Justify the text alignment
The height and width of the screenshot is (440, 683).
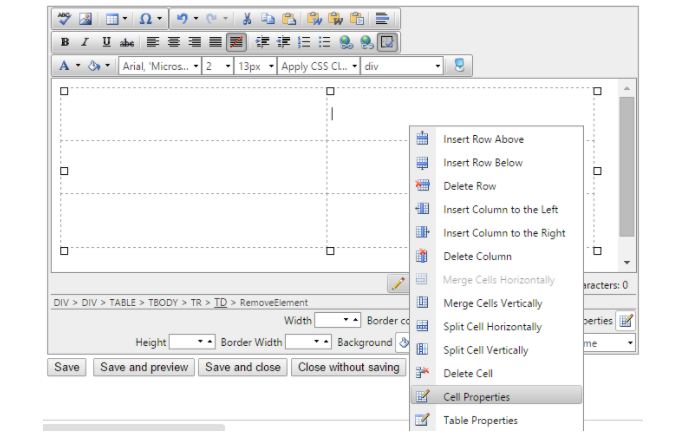pos(215,42)
